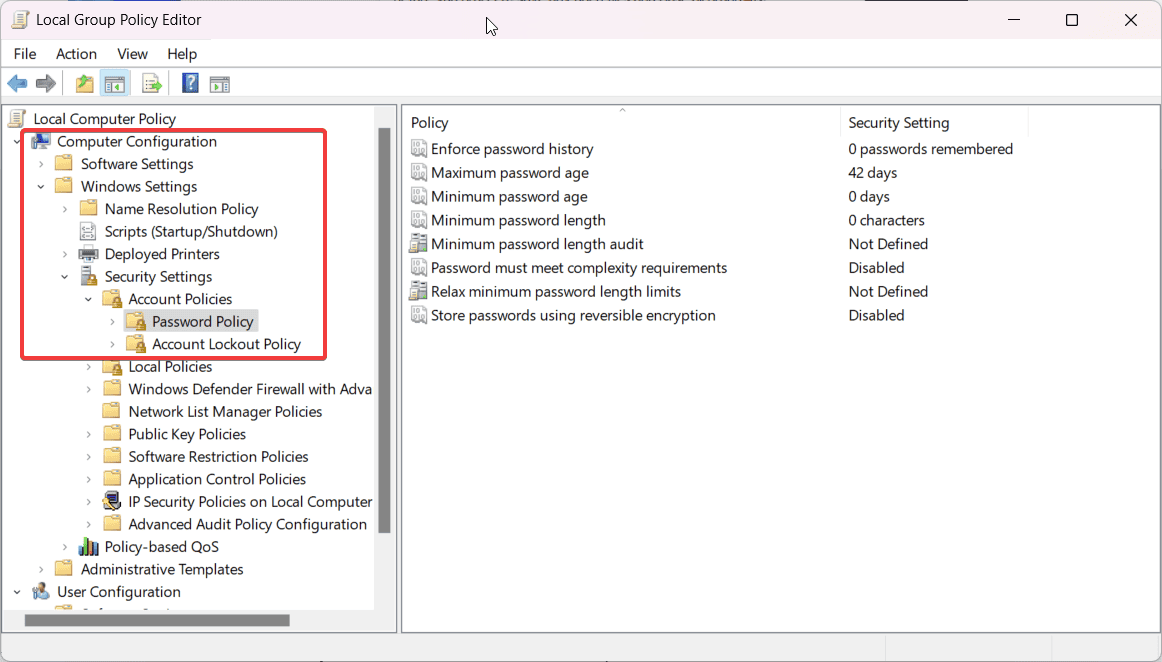Toggle Show/Hide Console Tree toolbar icon
This screenshot has width=1162, height=662.
pyautogui.click(x=115, y=84)
